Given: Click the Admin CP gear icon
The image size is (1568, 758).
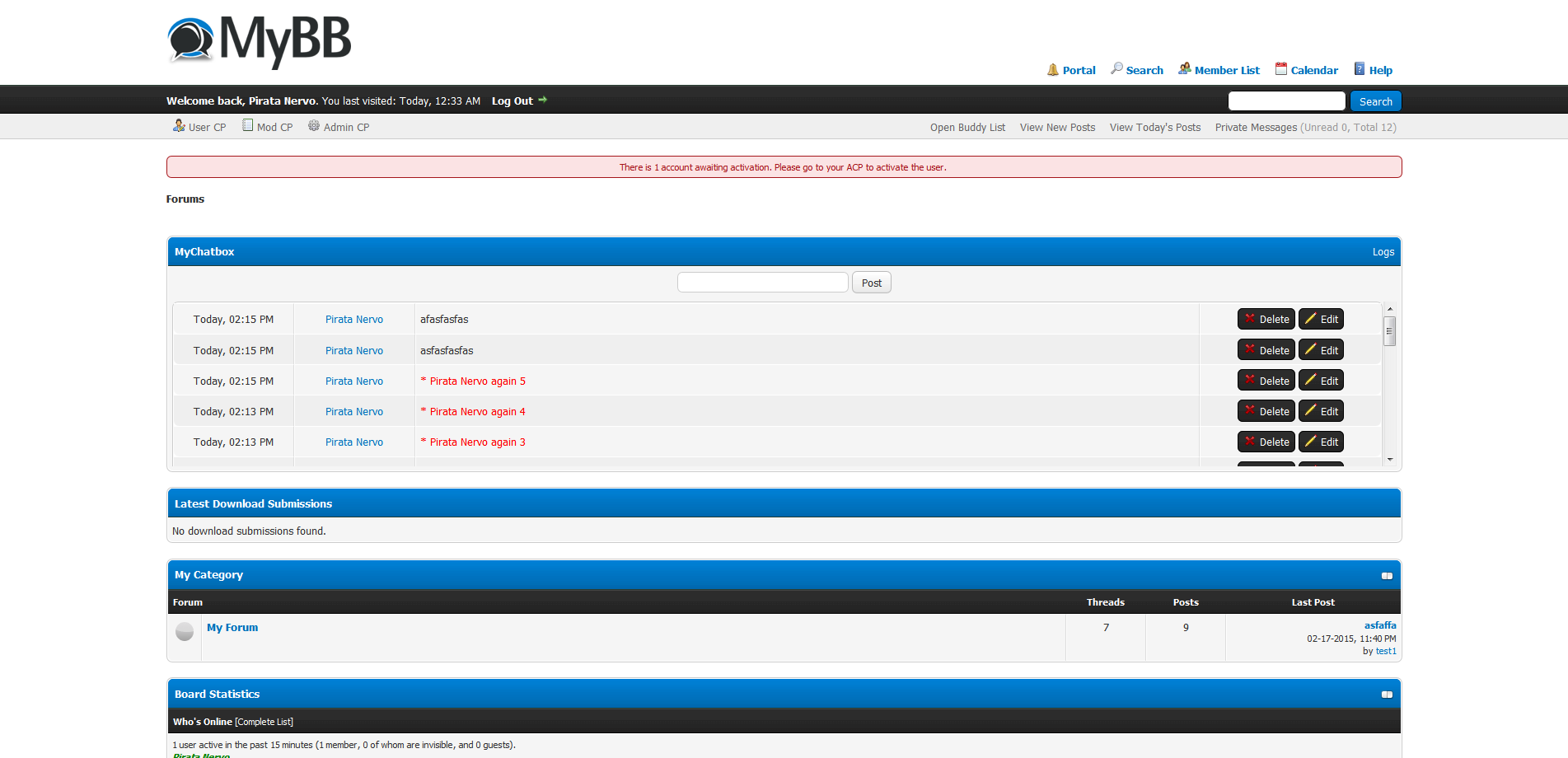Looking at the screenshot, I should pos(314,126).
